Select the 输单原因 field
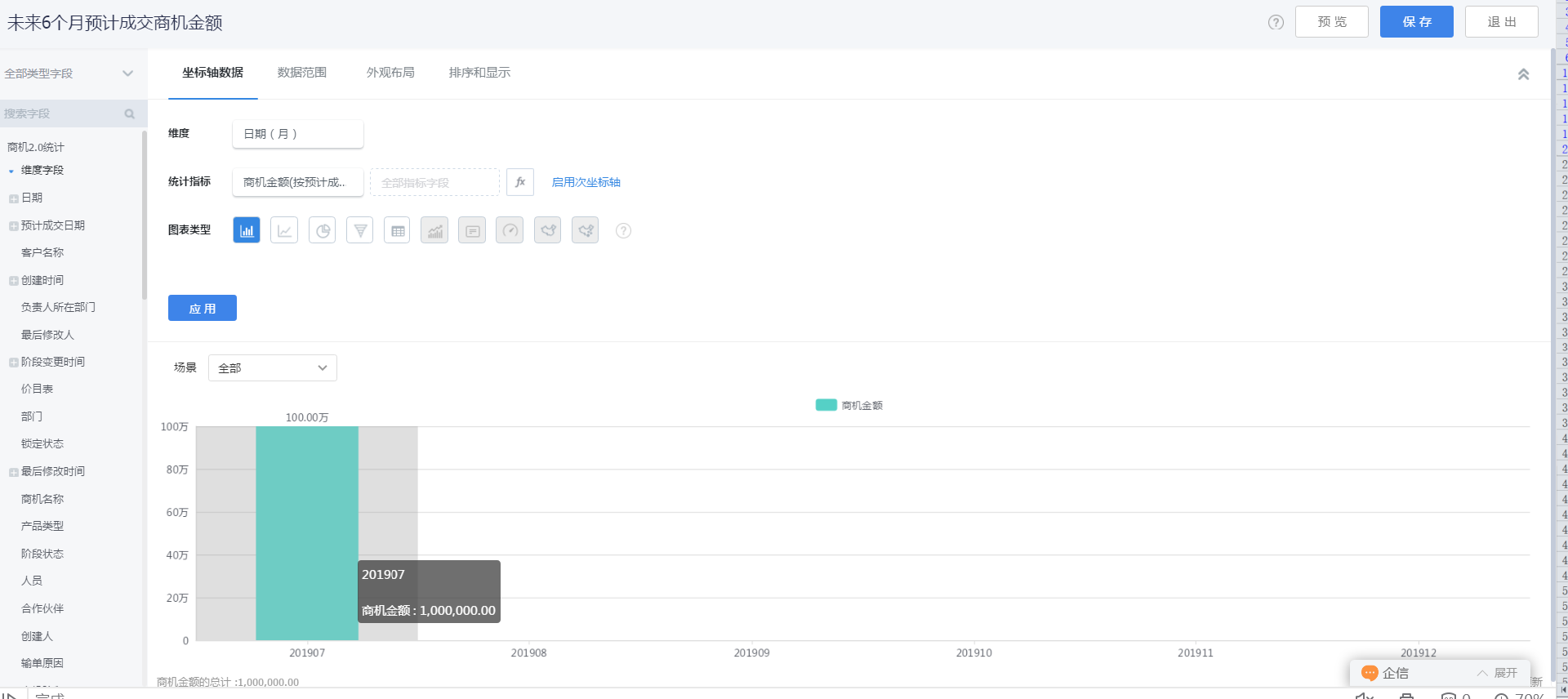 coord(42,663)
